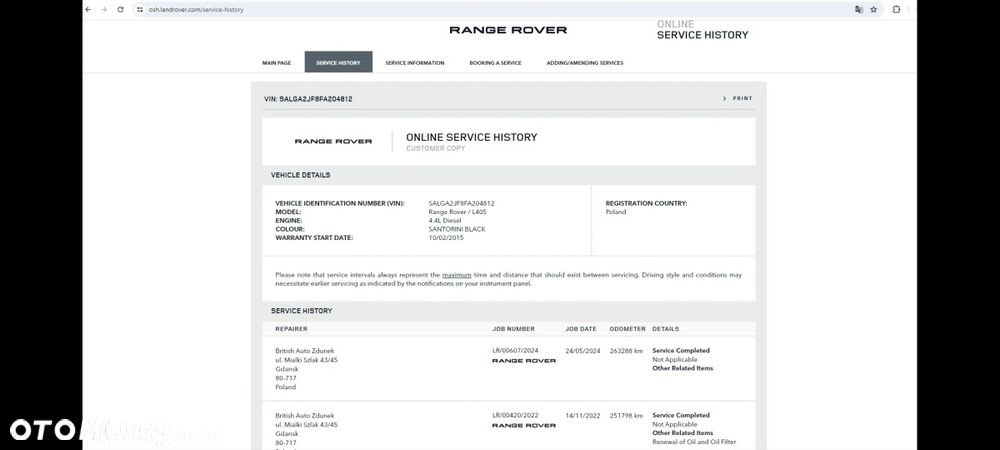Open the Main Page tab
The width and height of the screenshot is (1000, 450).
point(277,62)
